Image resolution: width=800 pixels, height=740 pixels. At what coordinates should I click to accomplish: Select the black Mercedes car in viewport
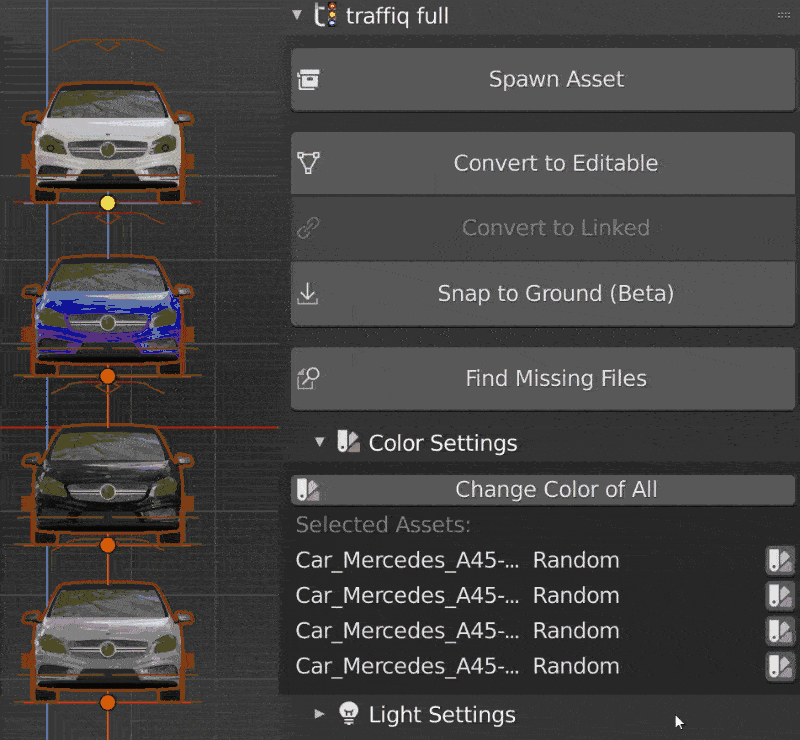tap(108, 485)
